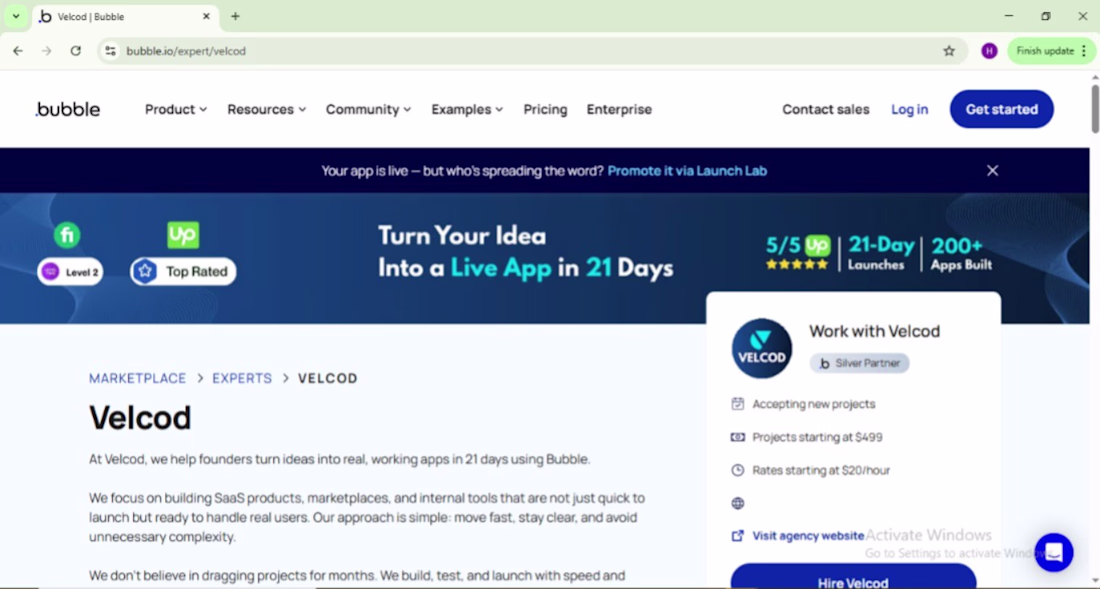Image resolution: width=1100 pixels, height=589 pixels.
Task: Click 'Turn Your Idea' banner headline
Action: [462, 236]
